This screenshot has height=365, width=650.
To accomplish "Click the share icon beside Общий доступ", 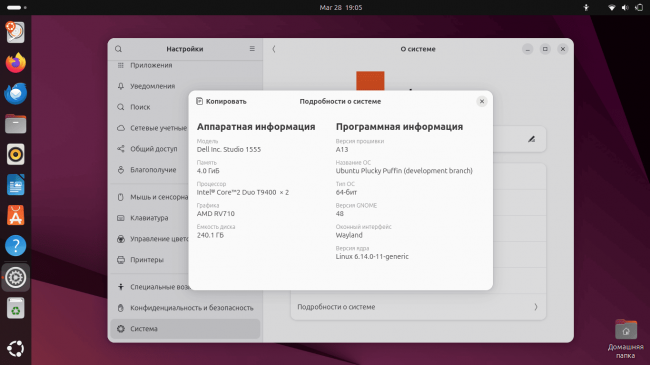I will [x=121, y=148].
